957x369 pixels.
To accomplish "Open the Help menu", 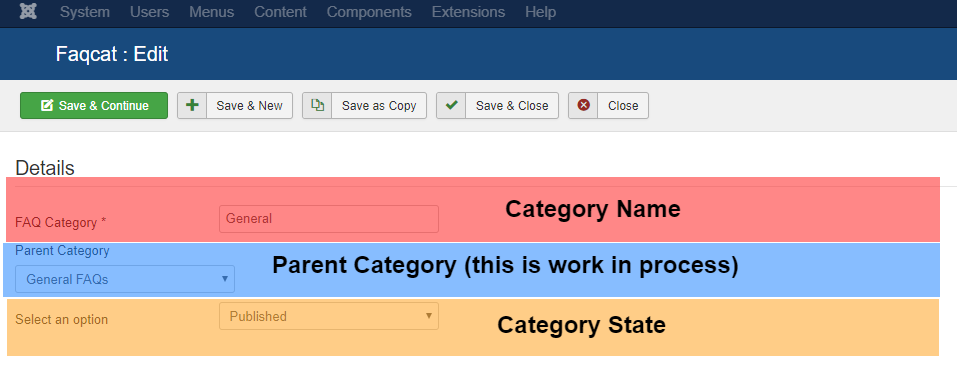I will 540,12.
